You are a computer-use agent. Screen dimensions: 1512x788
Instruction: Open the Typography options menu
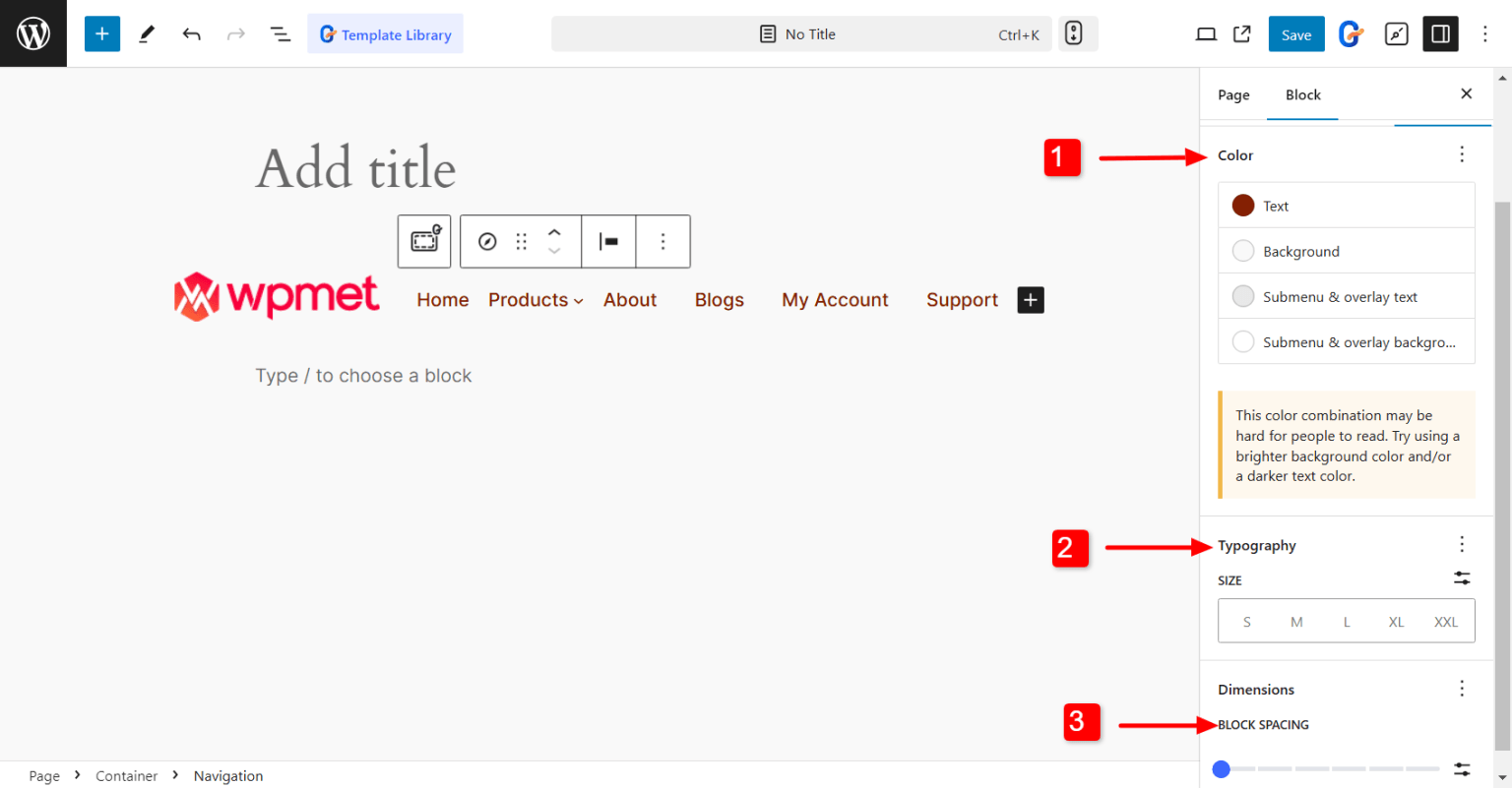1462,544
